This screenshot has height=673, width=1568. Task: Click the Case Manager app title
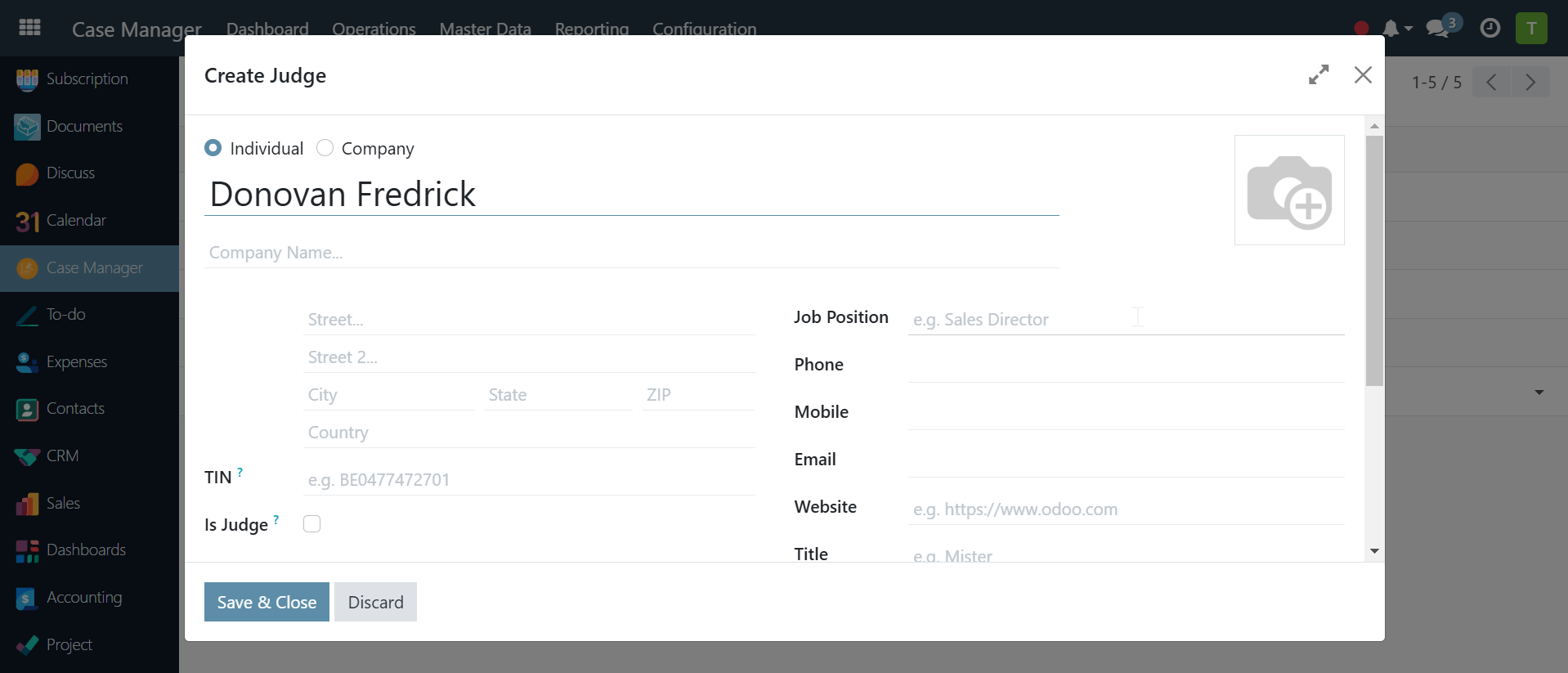pos(137,29)
